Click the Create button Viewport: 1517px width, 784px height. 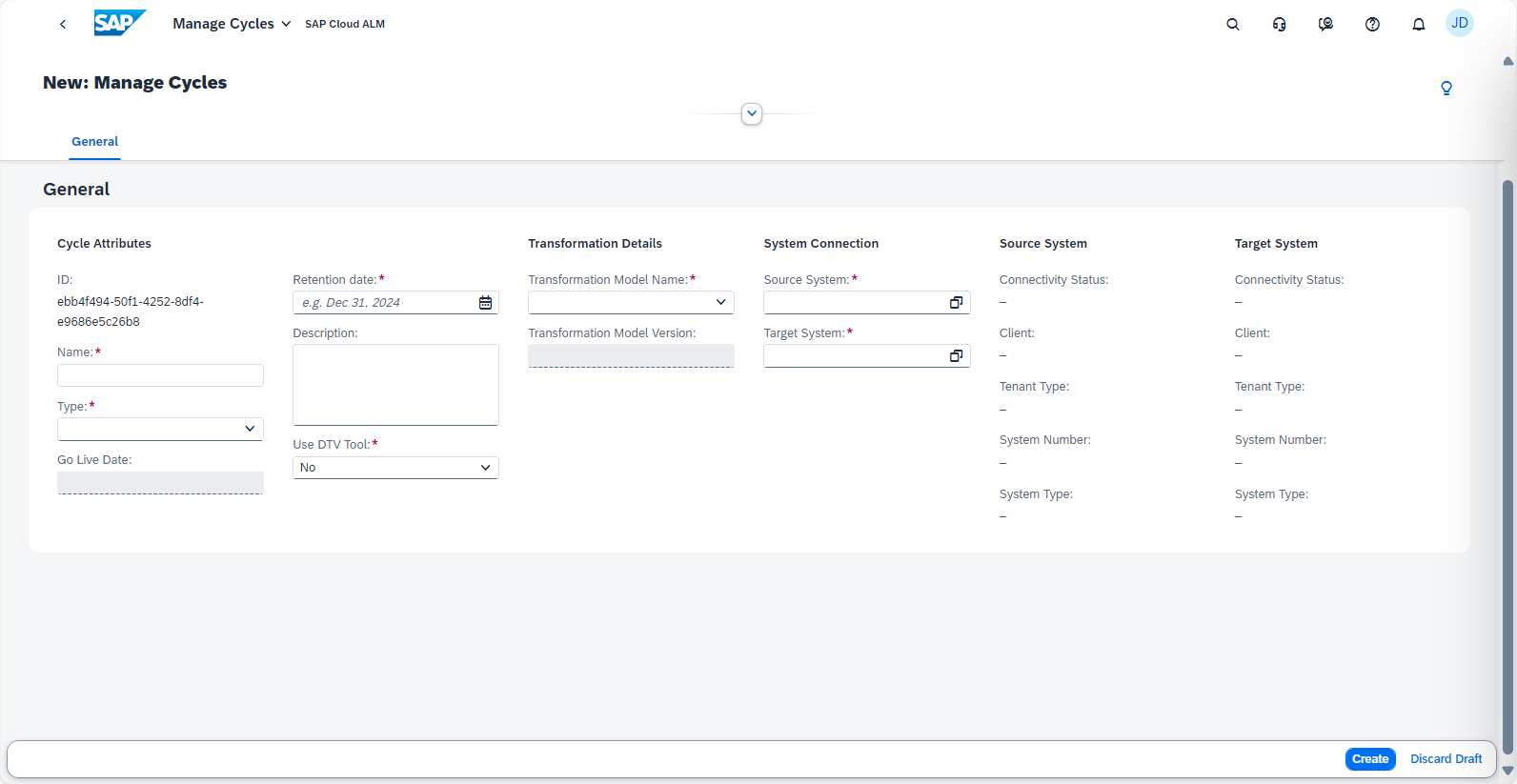pyautogui.click(x=1369, y=759)
